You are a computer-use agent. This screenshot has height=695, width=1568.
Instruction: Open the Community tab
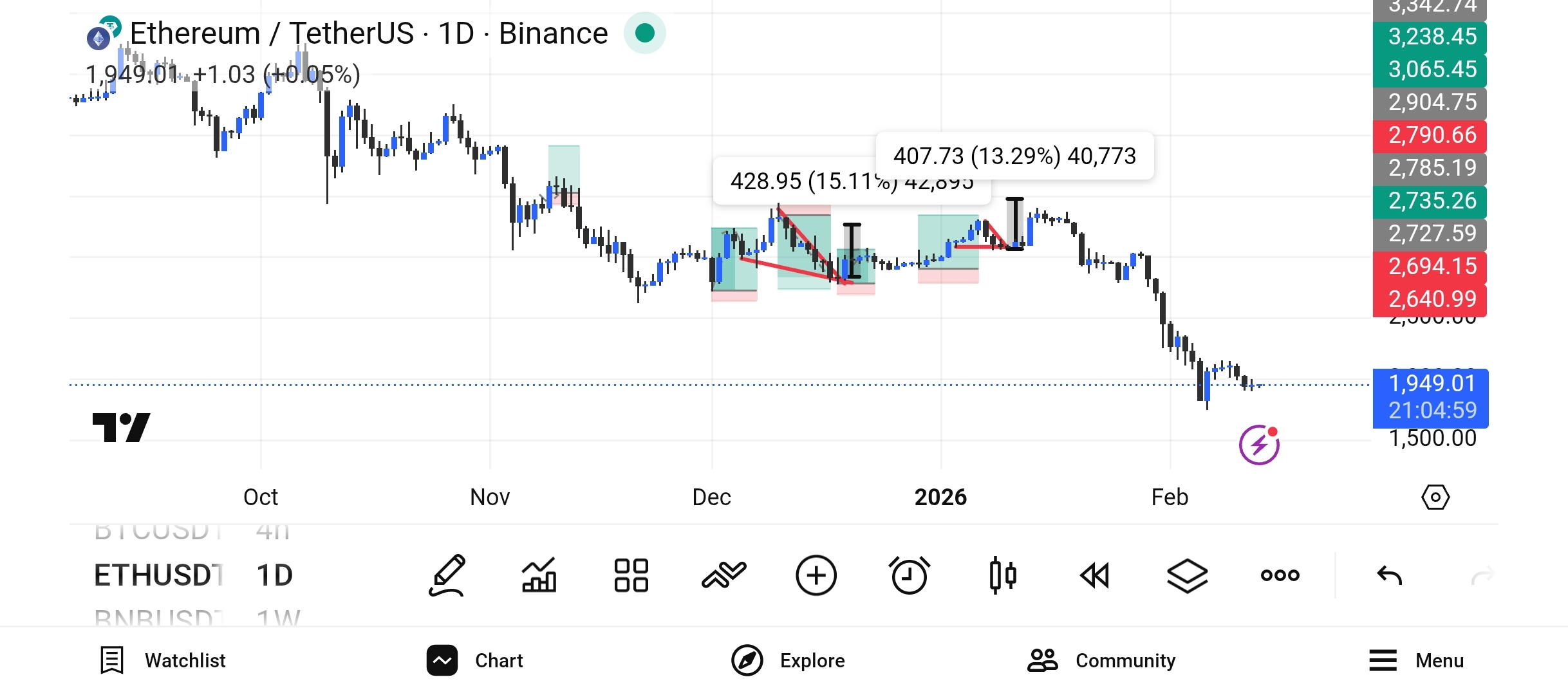click(1101, 660)
